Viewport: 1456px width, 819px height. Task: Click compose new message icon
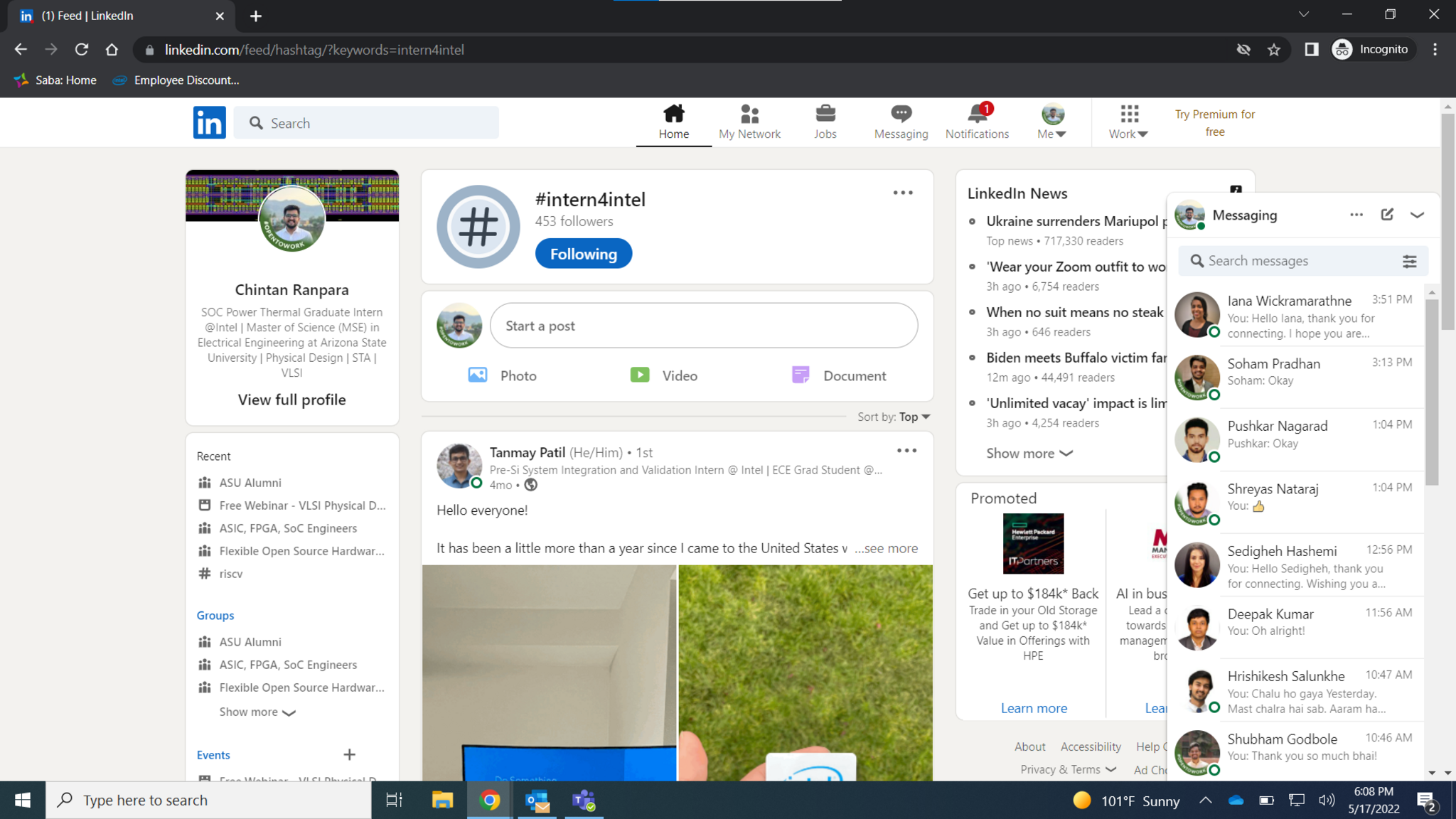click(x=1387, y=215)
